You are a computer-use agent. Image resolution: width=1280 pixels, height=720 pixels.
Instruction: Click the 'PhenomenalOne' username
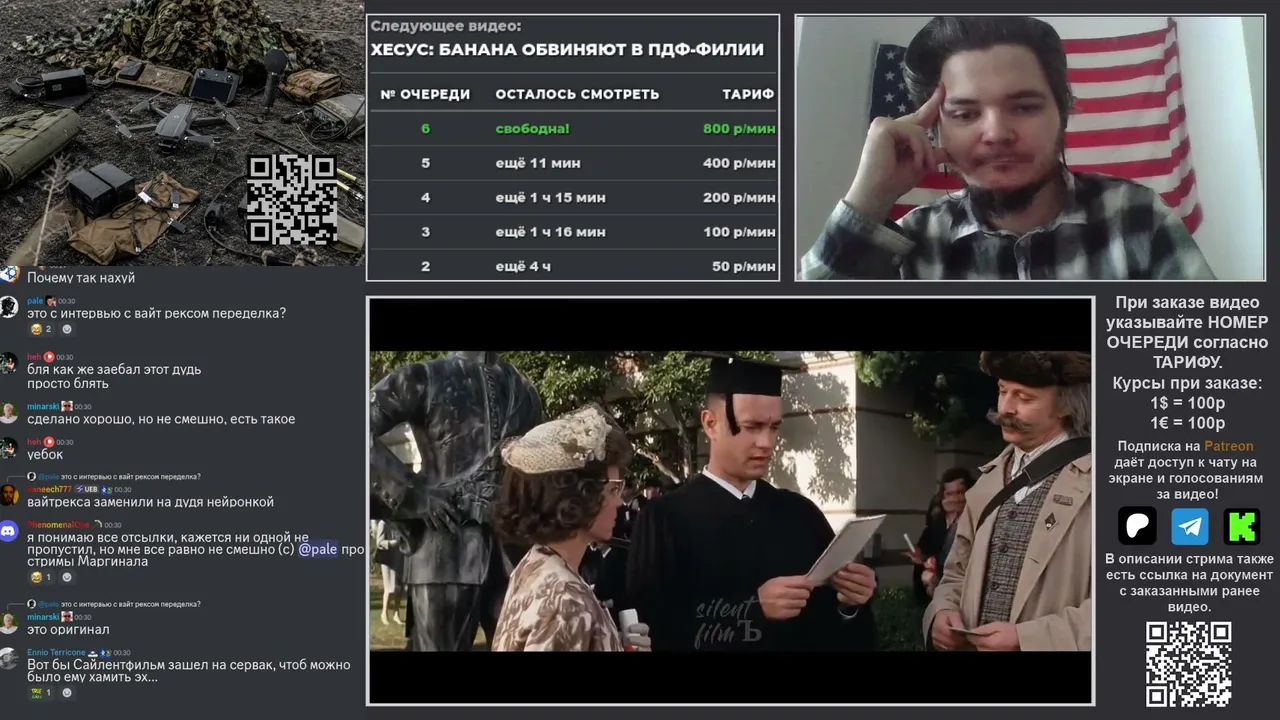[58, 524]
